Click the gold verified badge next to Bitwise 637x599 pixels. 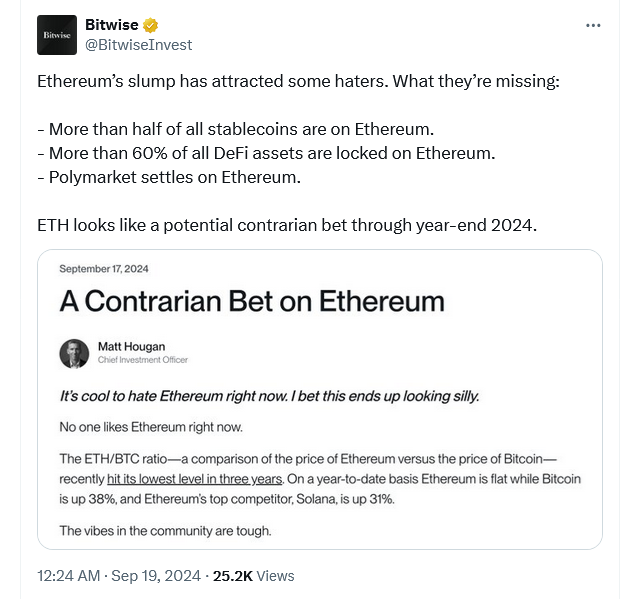tap(150, 25)
